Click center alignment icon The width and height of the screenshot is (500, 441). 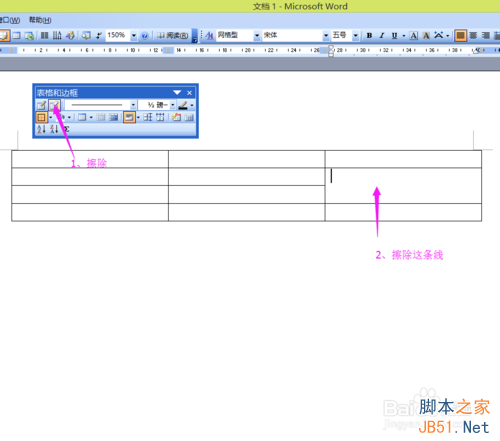473,35
